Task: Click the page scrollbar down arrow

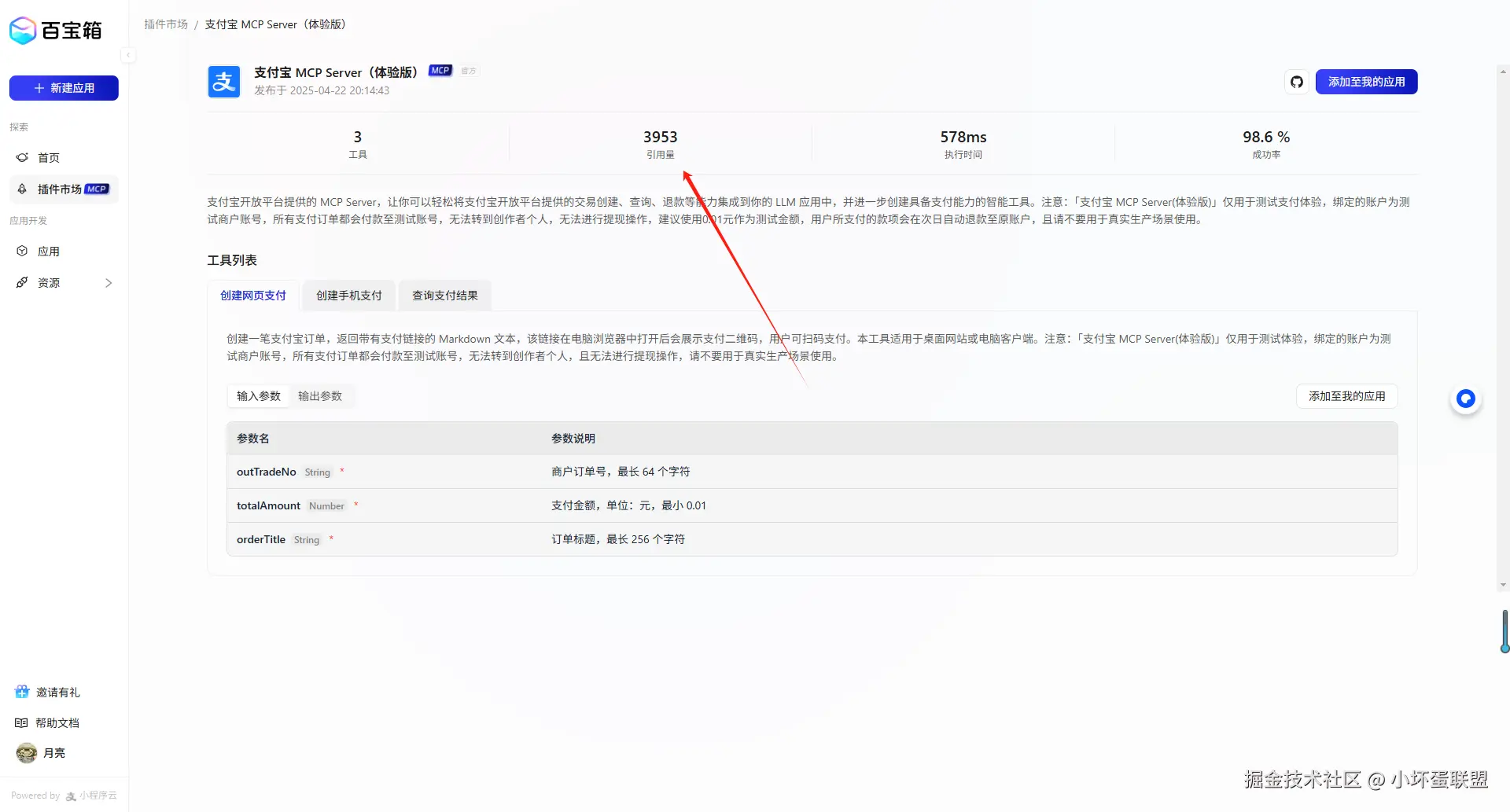Action: 1503,585
